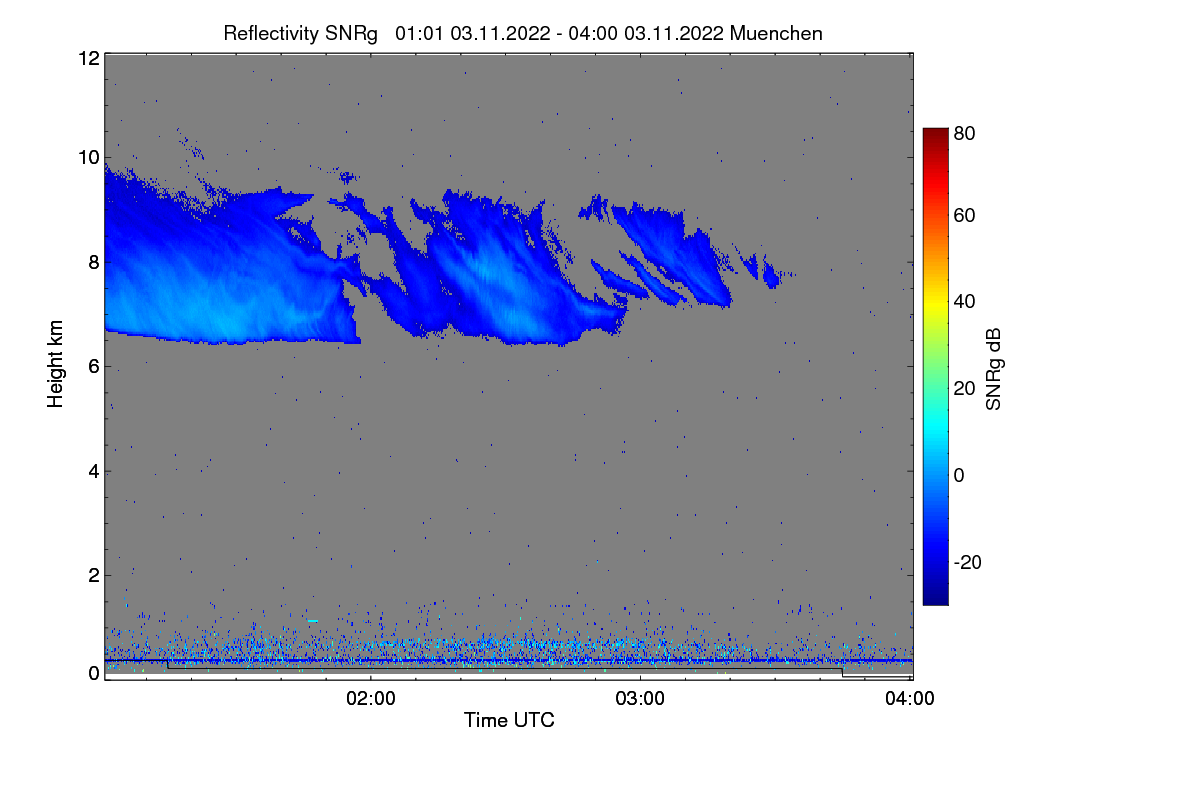
Task: Click the 'SNRg dB' colorbar label
Action: click(992, 370)
